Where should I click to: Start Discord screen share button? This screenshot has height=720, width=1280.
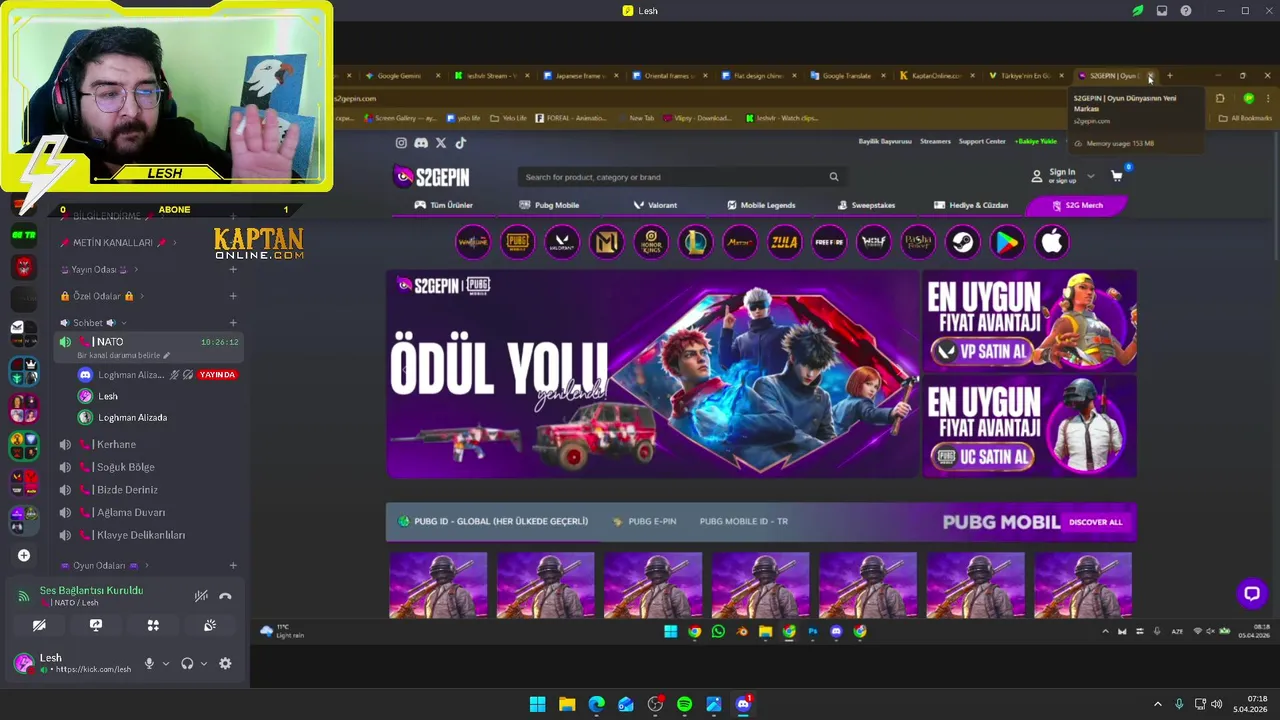(96, 625)
